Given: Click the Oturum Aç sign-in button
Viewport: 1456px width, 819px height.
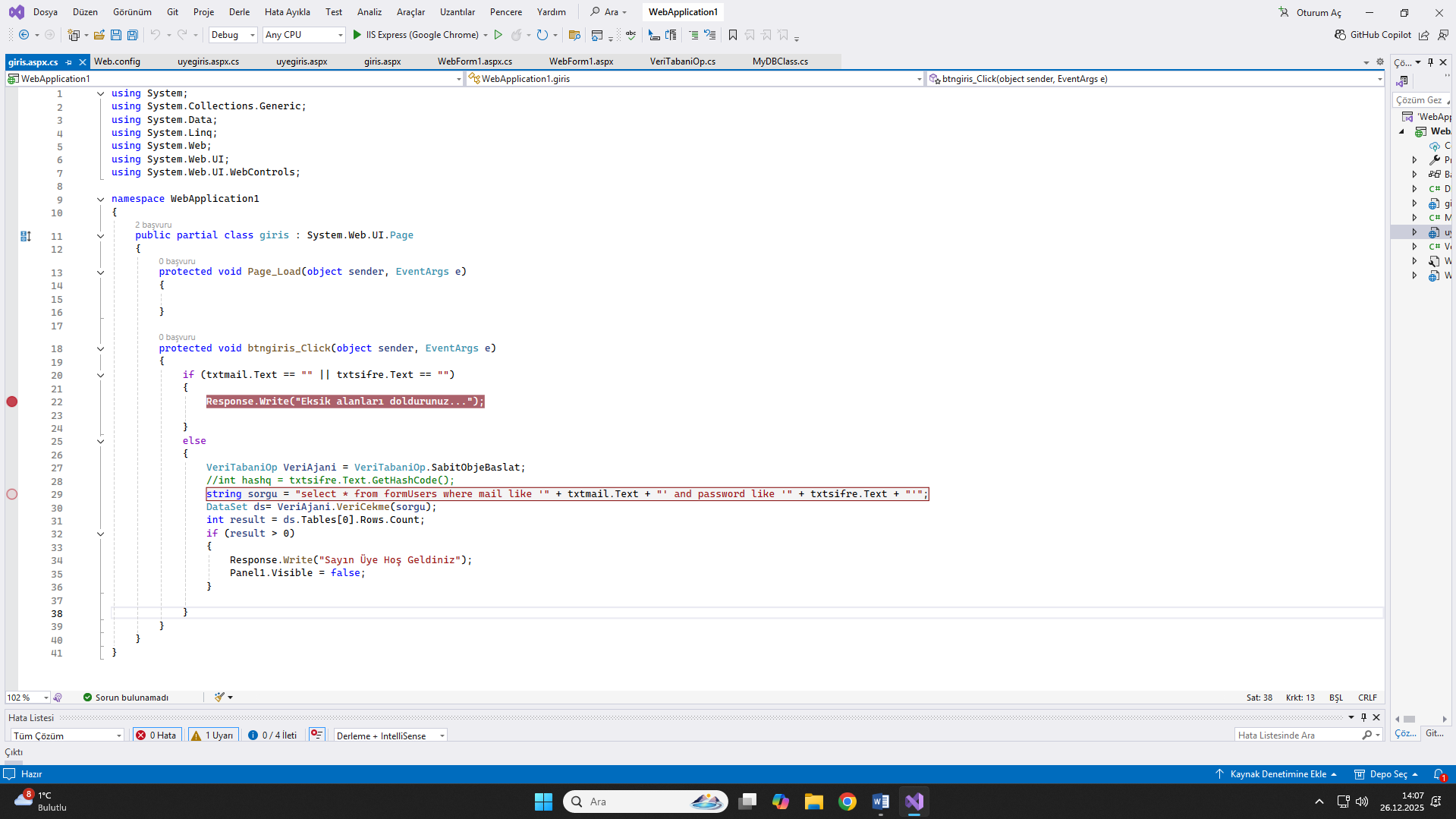Looking at the screenshot, I should click(1310, 12).
